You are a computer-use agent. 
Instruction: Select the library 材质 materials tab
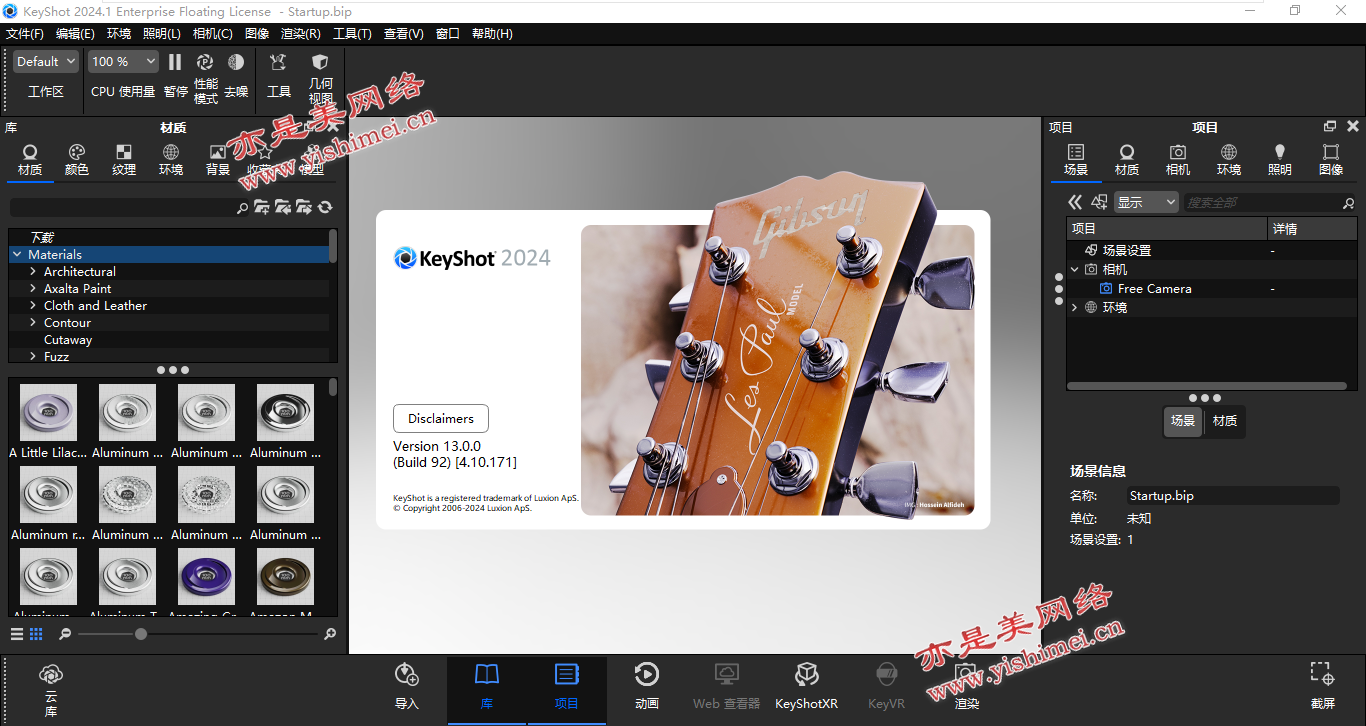(x=30, y=160)
